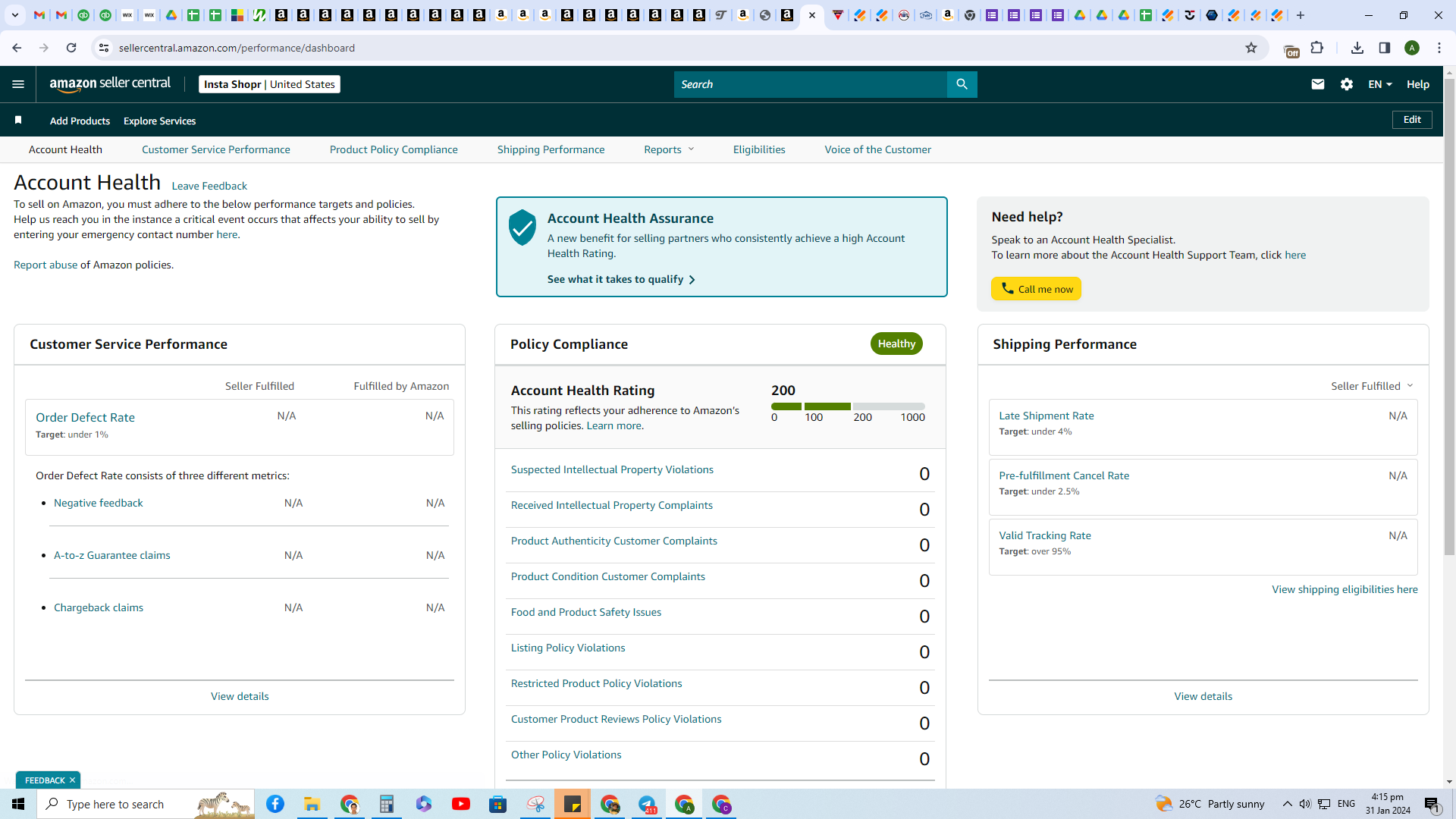This screenshot has height=819, width=1456.
Task: Click the Report abuse link
Action: 45,265
